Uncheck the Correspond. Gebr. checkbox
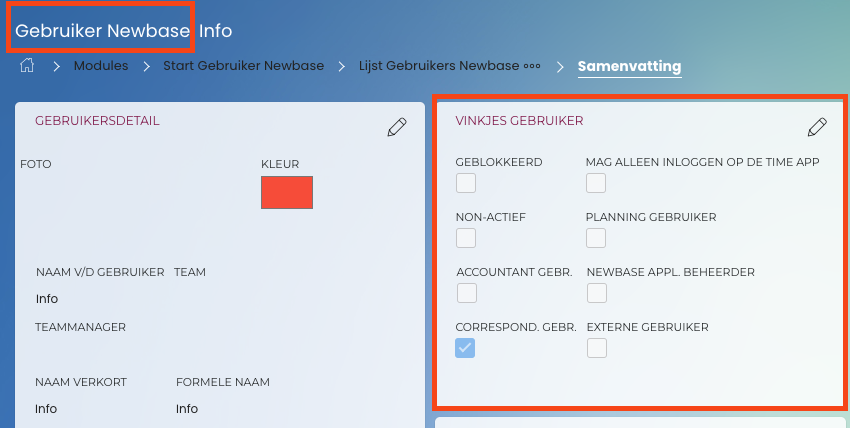The width and height of the screenshot is (850, 428). [466, 348]
